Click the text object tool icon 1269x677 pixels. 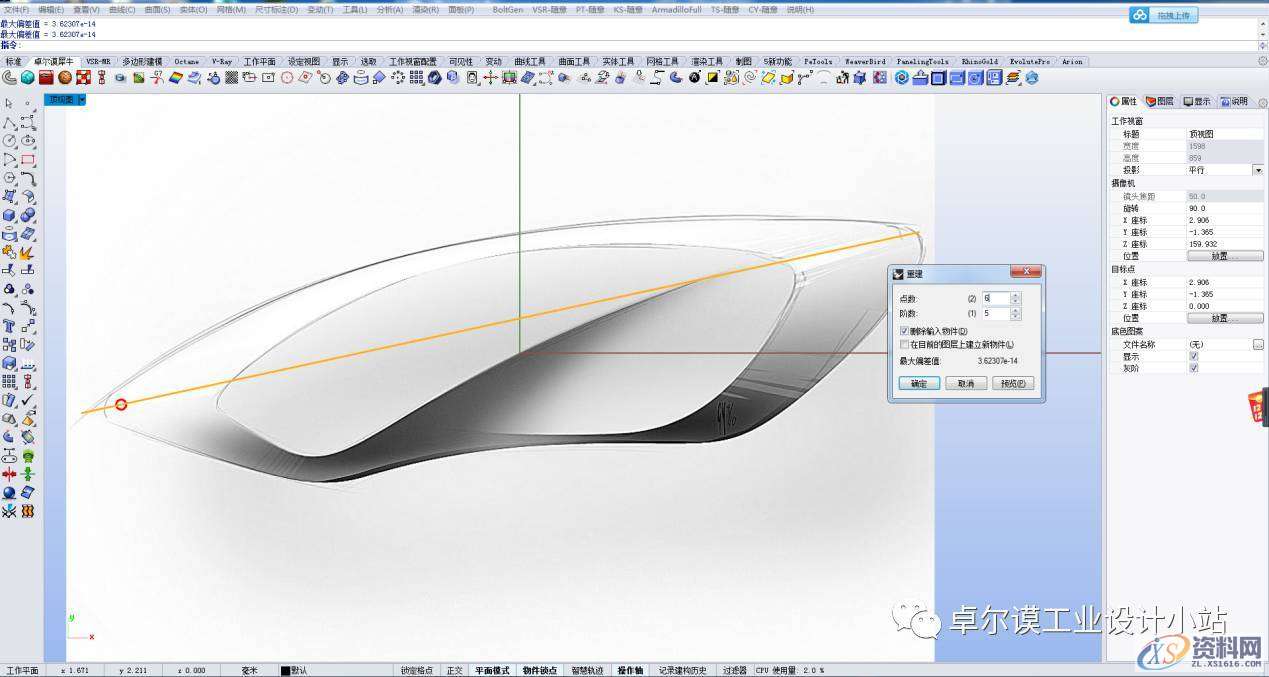[9, 326]
